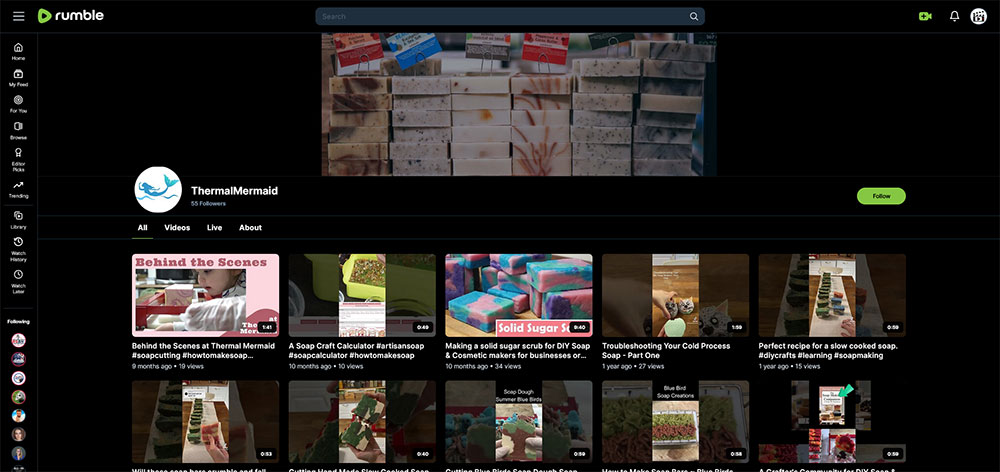
Task: Open seventh followed channel avatar in sidebar
Action: pos(18,454)
